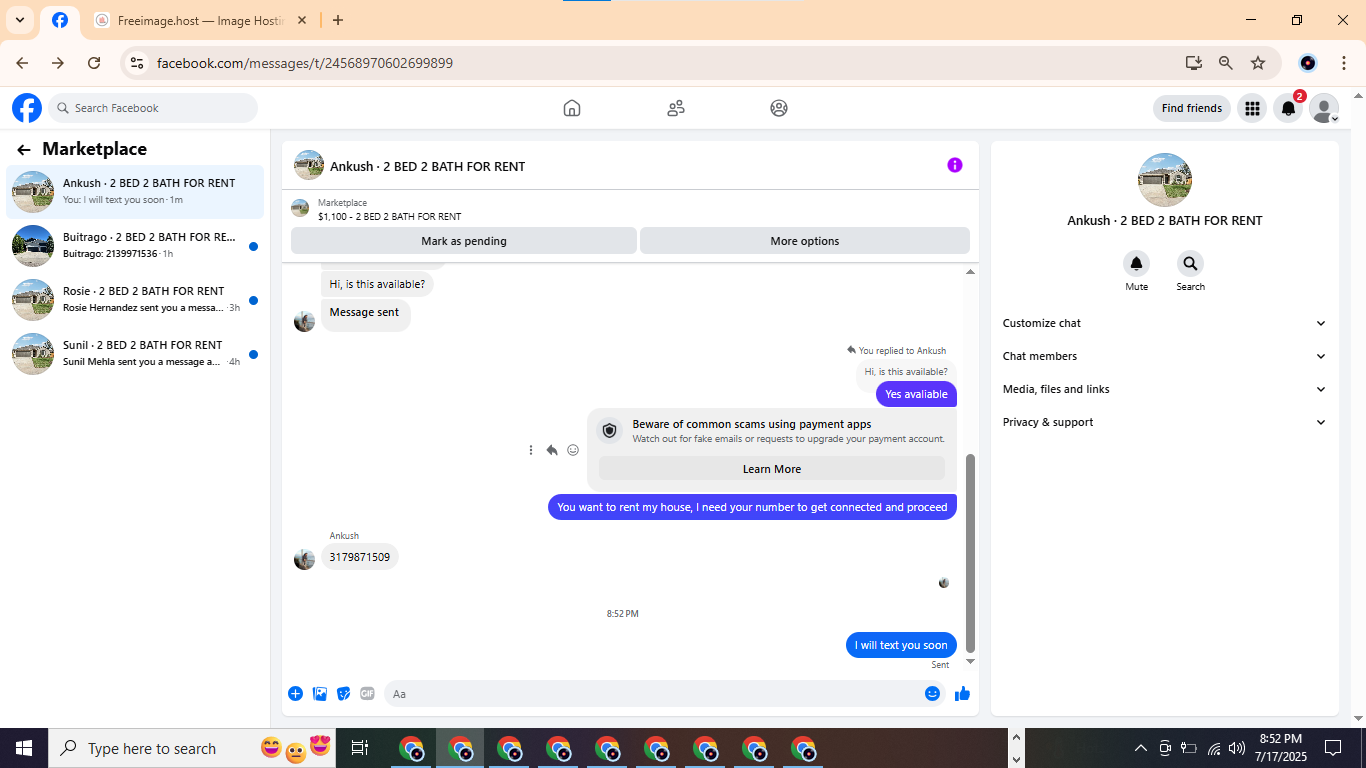Screen dimensions: 1366x768
Task: Open the Buitrago conversation in the list
Action: pos(135,245)
